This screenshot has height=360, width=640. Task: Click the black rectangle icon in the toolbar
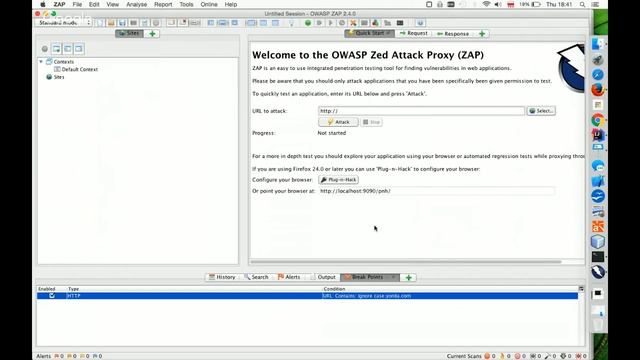(x=400, y=23)
